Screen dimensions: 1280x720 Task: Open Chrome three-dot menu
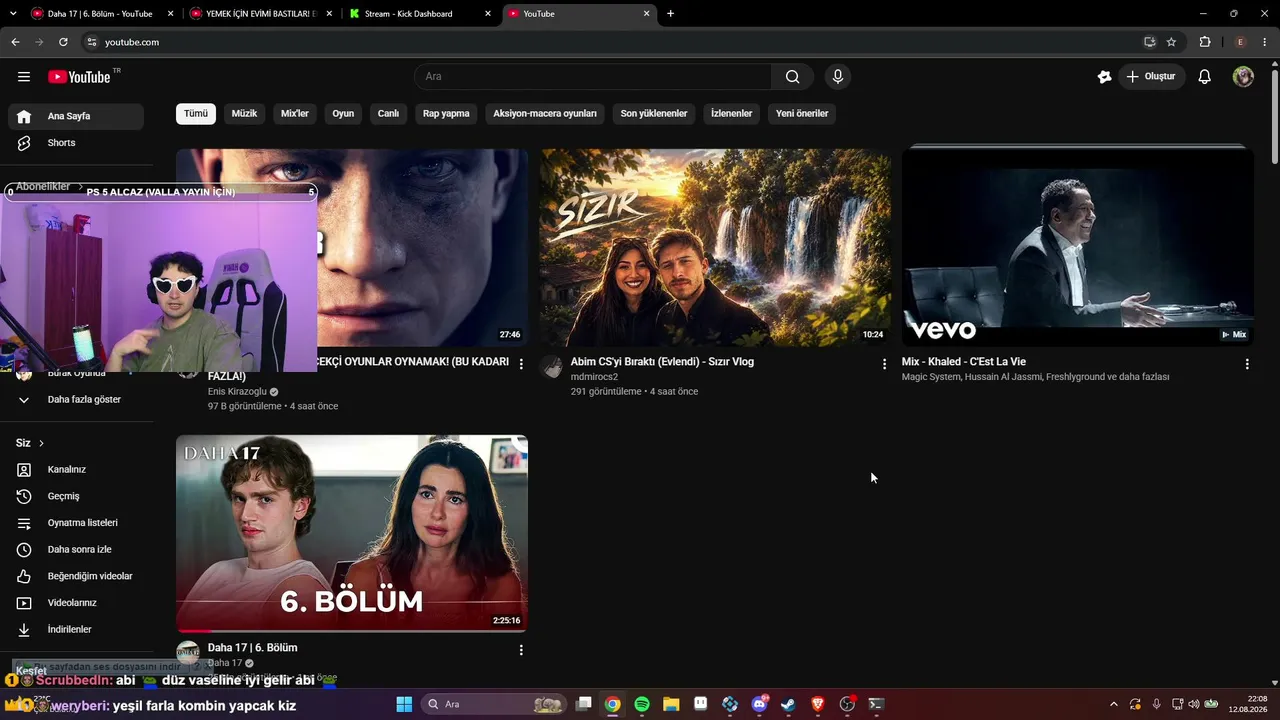[1264, 42]
